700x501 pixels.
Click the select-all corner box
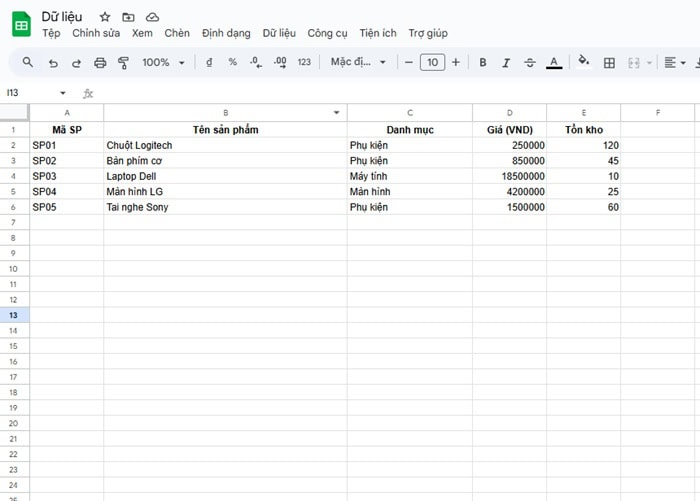click(14, 113)
